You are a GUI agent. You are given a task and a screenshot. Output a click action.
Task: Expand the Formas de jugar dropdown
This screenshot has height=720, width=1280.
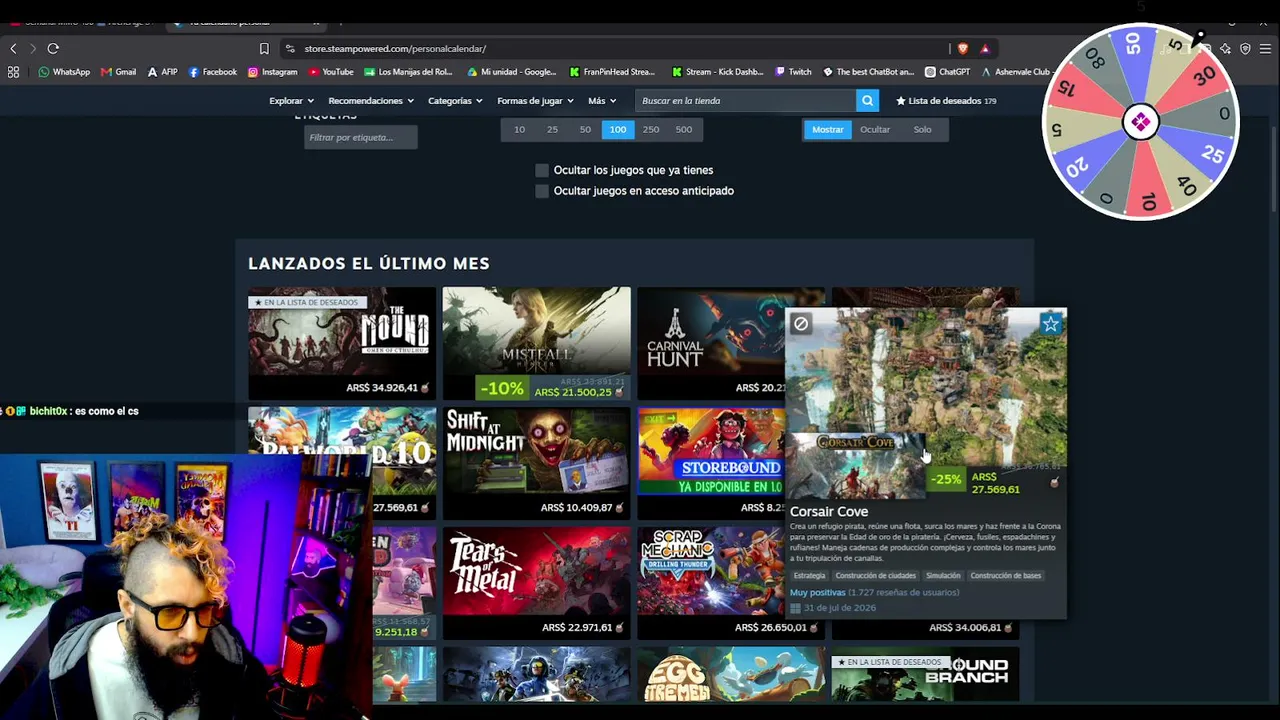tap(535, 101)
